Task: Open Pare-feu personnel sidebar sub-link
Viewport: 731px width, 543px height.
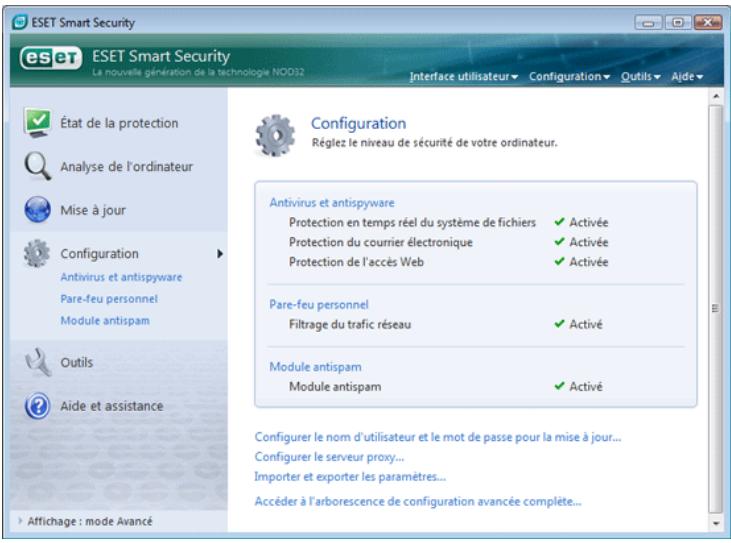Action: click(x=109, y=299)
